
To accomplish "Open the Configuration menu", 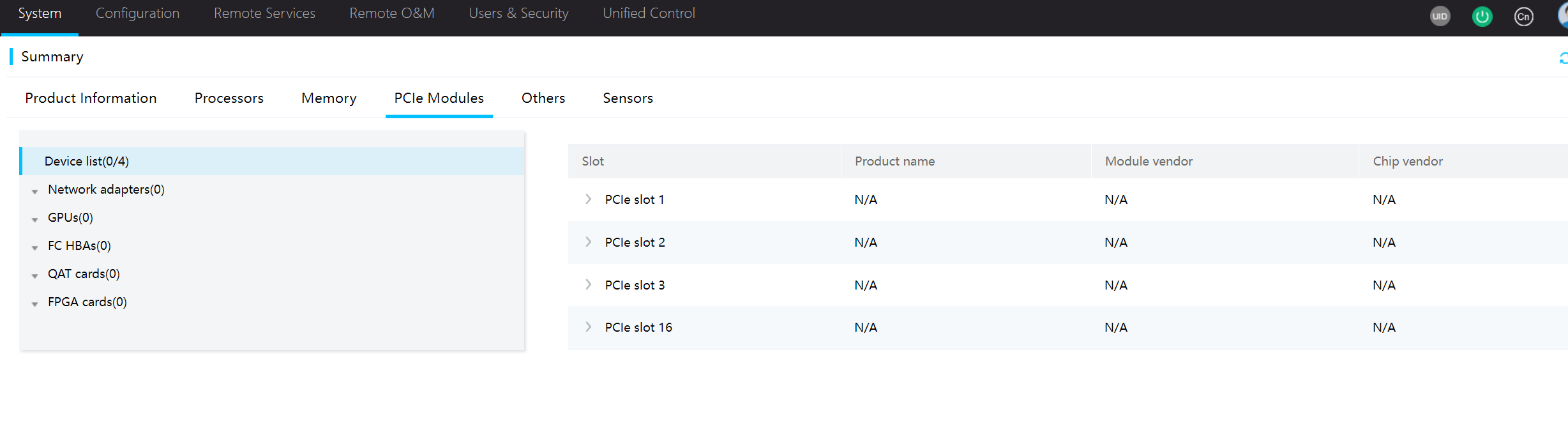I will [137, 13].
